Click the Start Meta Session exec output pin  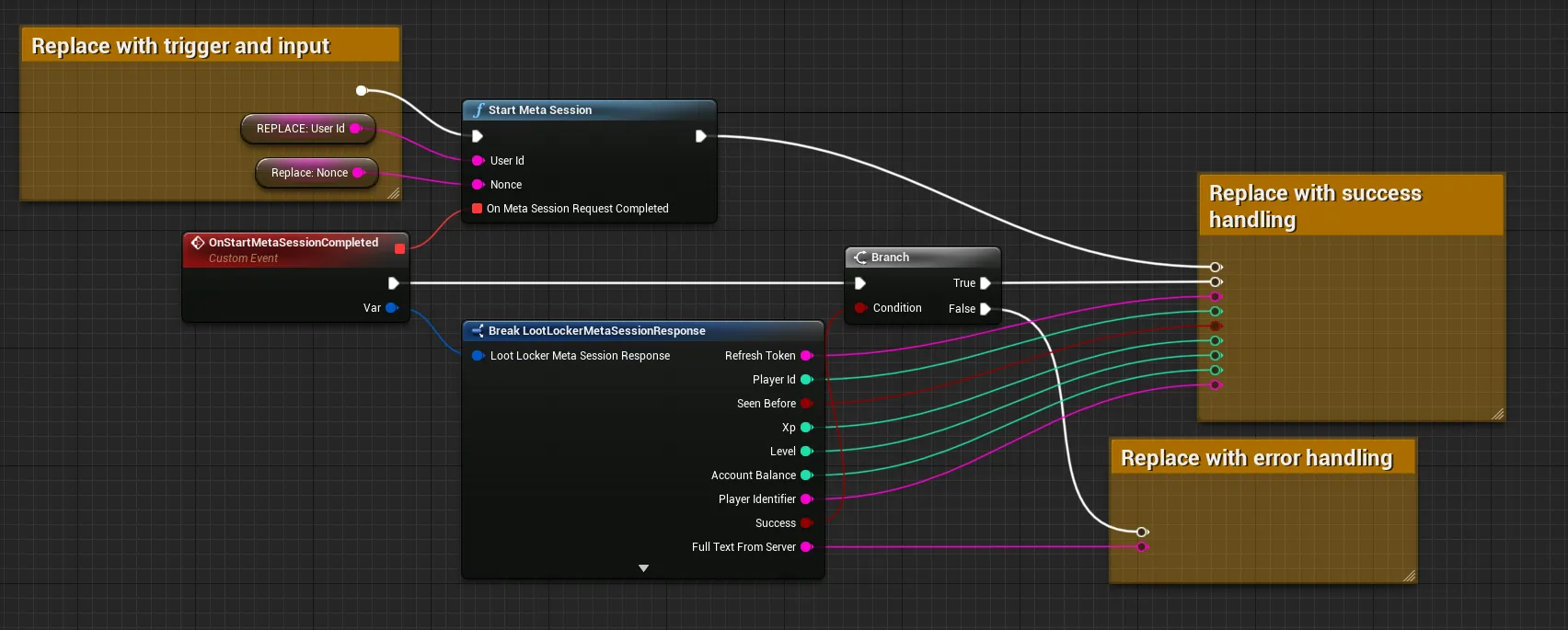coord(700,136)
